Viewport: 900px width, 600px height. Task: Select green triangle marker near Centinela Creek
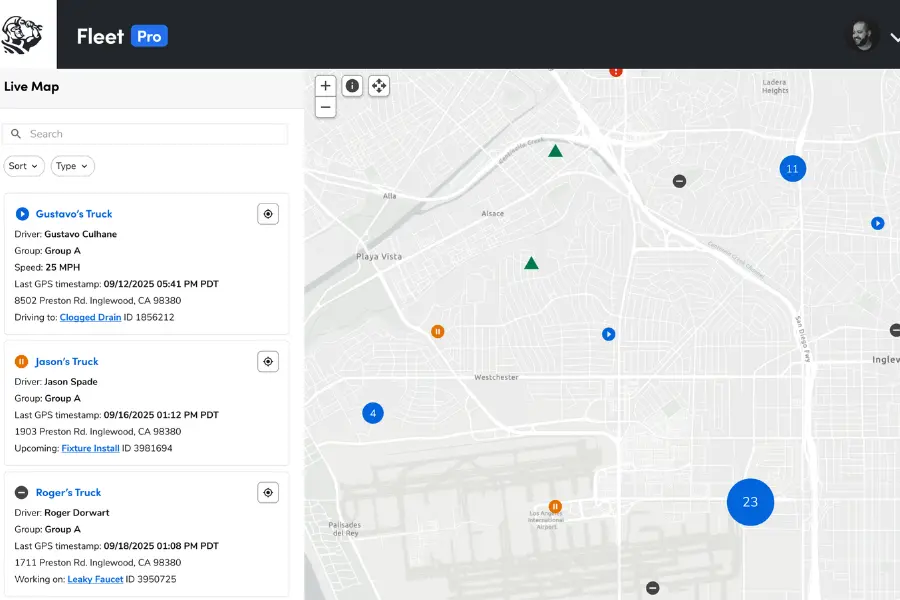click(555, 151)
